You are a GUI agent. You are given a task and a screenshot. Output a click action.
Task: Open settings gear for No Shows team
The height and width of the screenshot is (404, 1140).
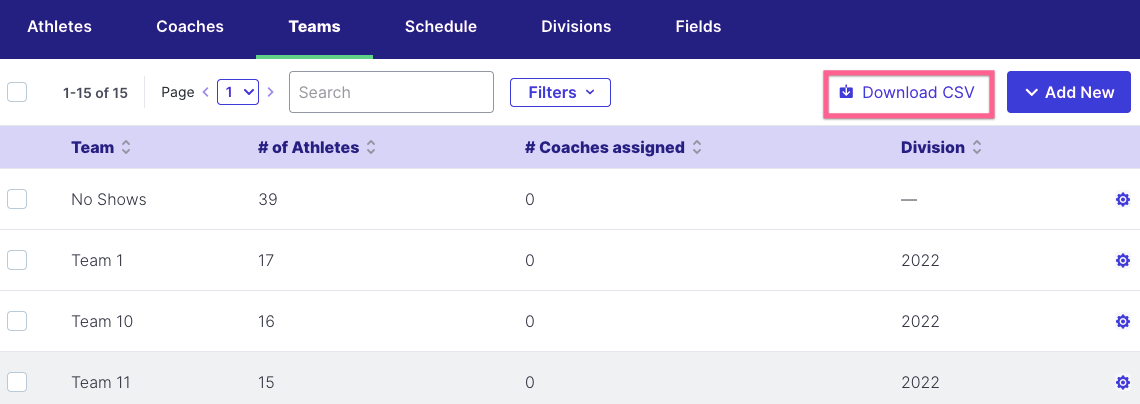[x=1122, y=199]
